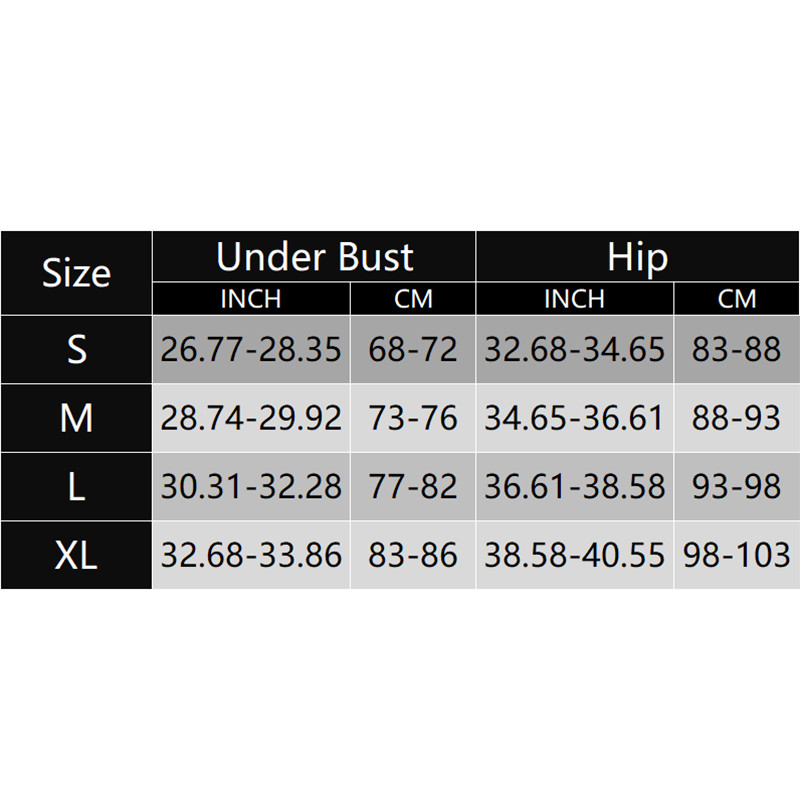The image size is (800, 800).
Task: Click the L size row label
Action: 76,486
